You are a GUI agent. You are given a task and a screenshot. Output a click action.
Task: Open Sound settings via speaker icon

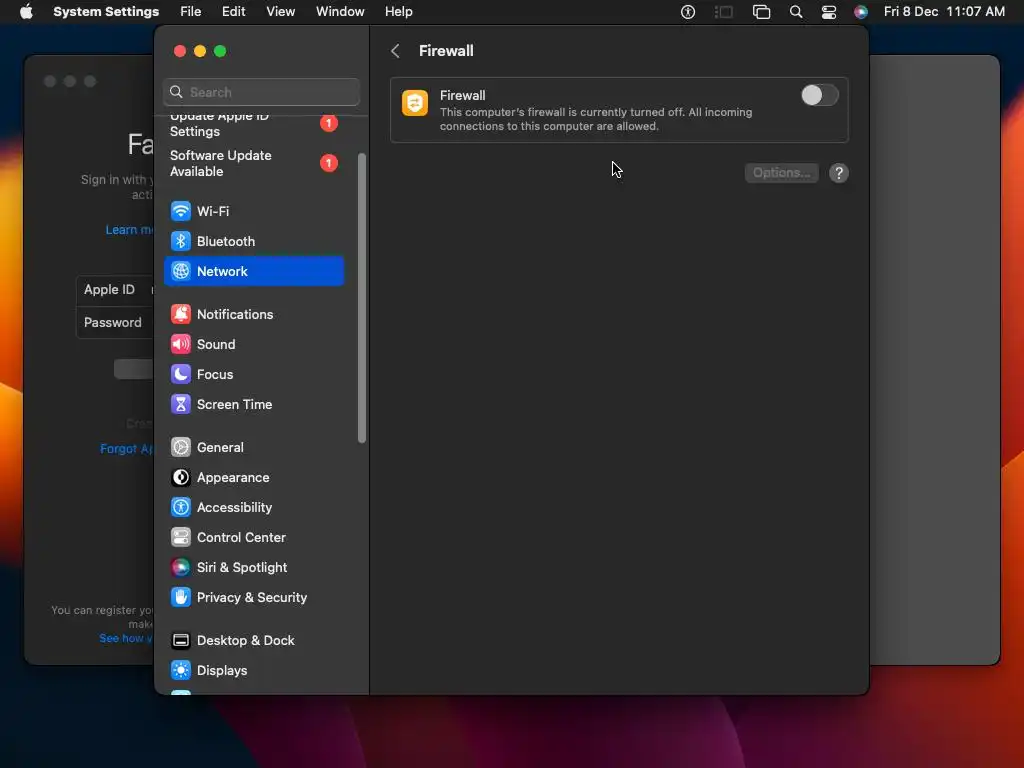click(x=181, y=344)
